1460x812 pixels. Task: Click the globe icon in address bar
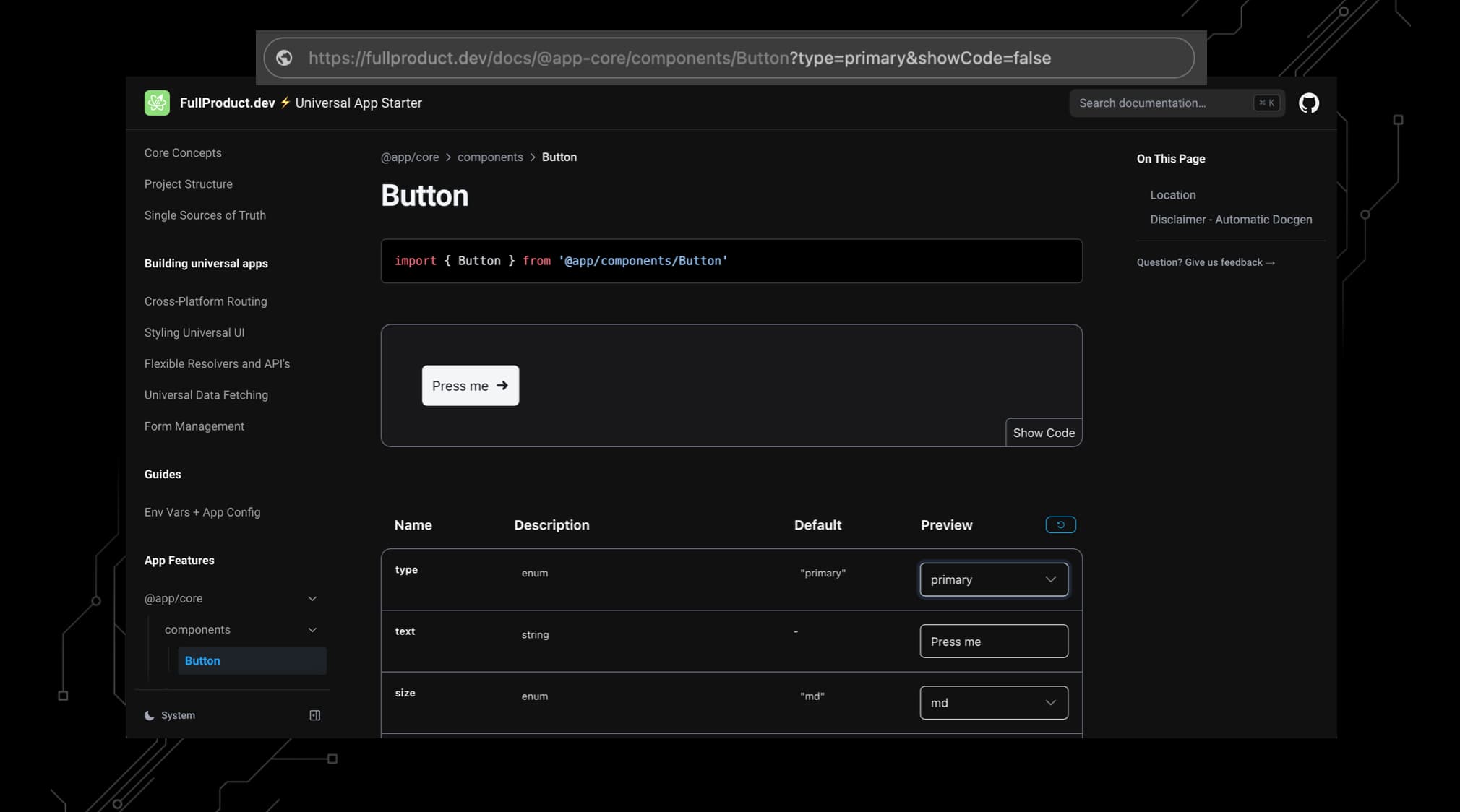coord(284,58)
